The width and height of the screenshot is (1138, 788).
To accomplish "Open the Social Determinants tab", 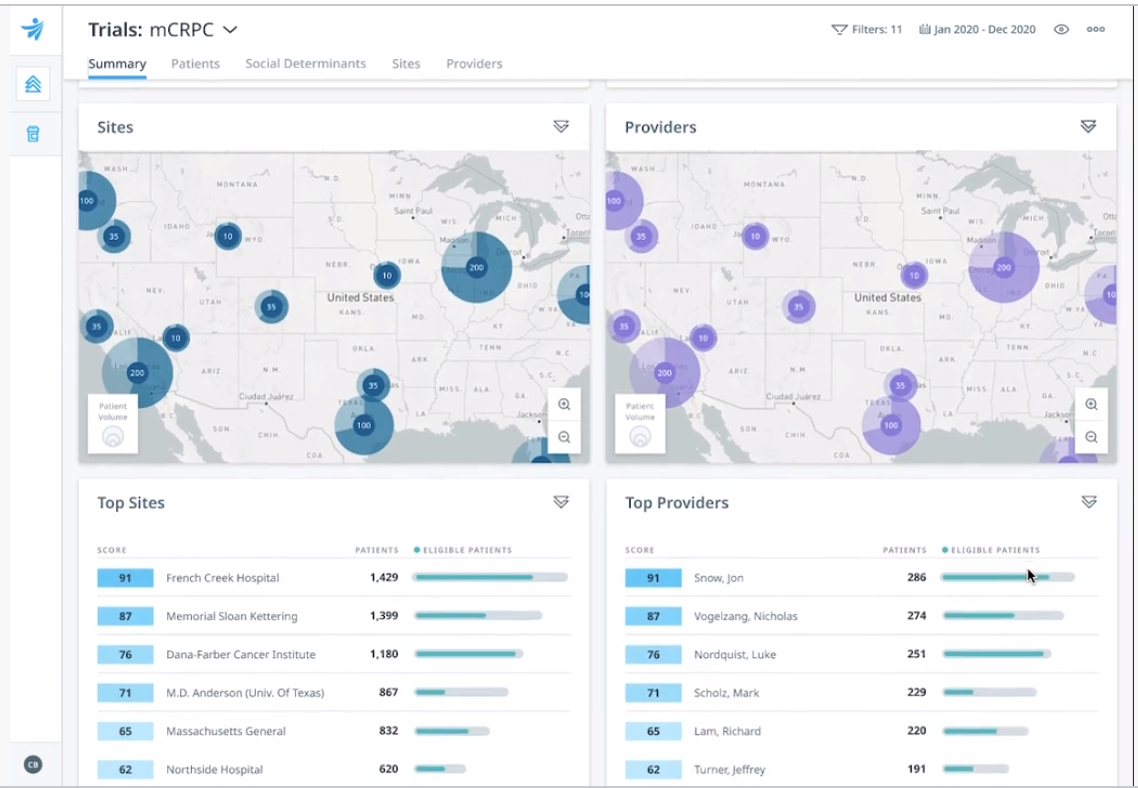I will pos(306,64).
